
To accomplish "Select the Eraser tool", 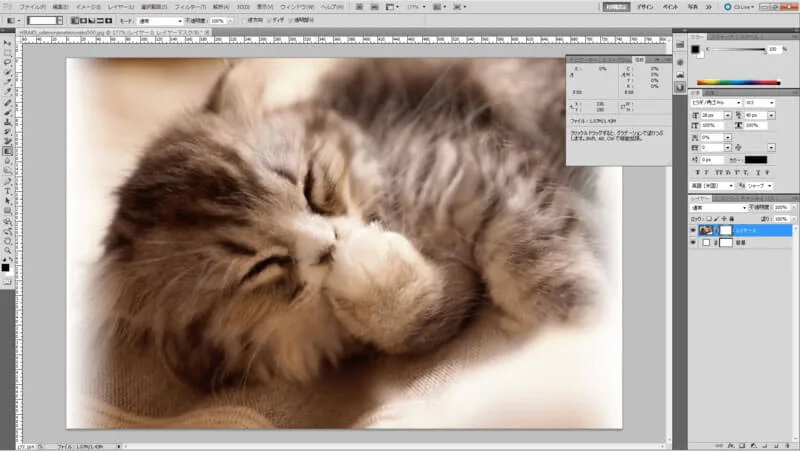I will pos(8,141).
